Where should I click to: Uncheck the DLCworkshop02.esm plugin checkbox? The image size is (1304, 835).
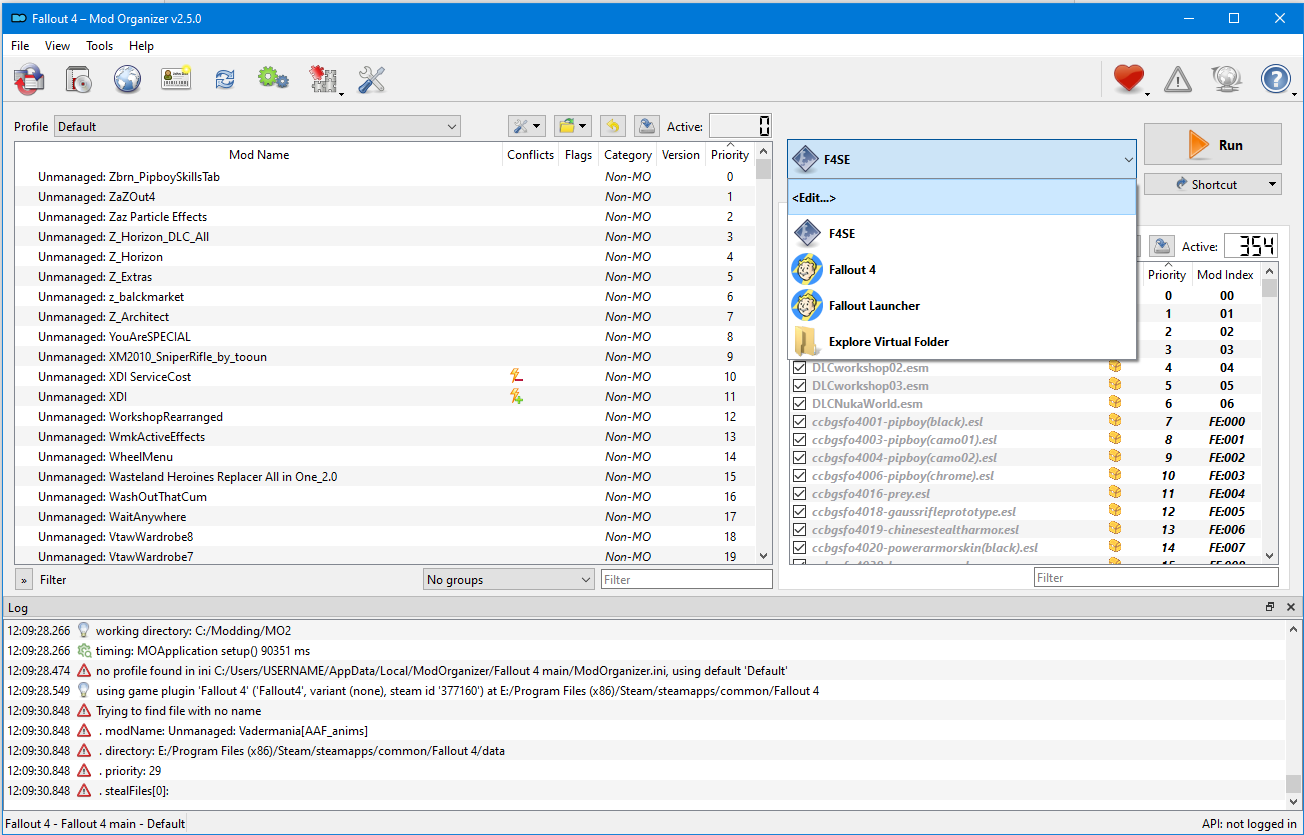click(799, 368)
